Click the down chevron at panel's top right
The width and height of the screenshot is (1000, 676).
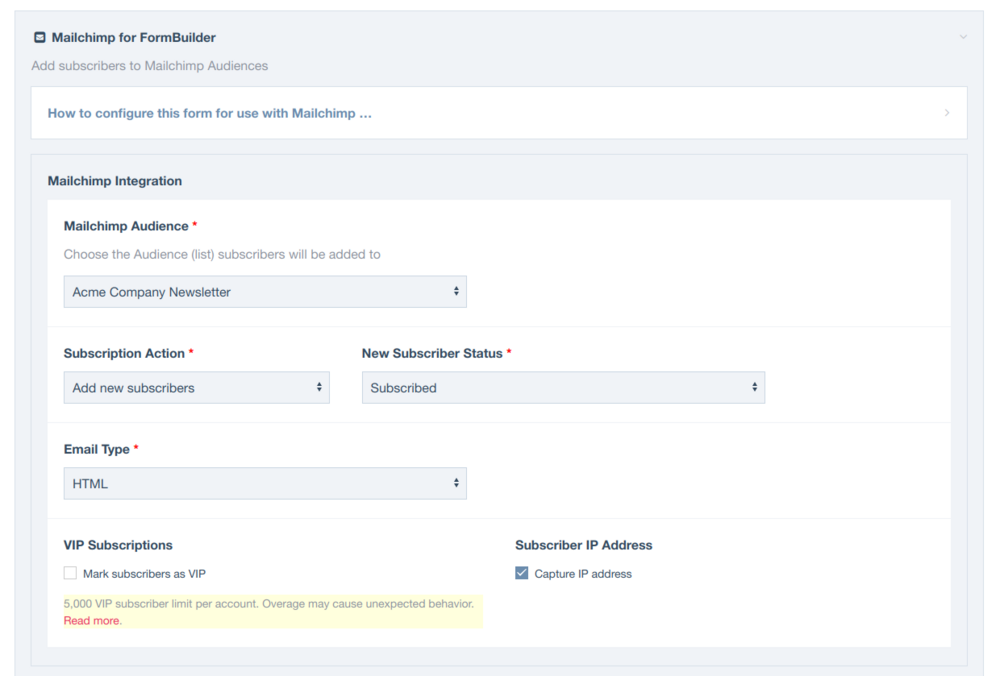click(963, 38)
